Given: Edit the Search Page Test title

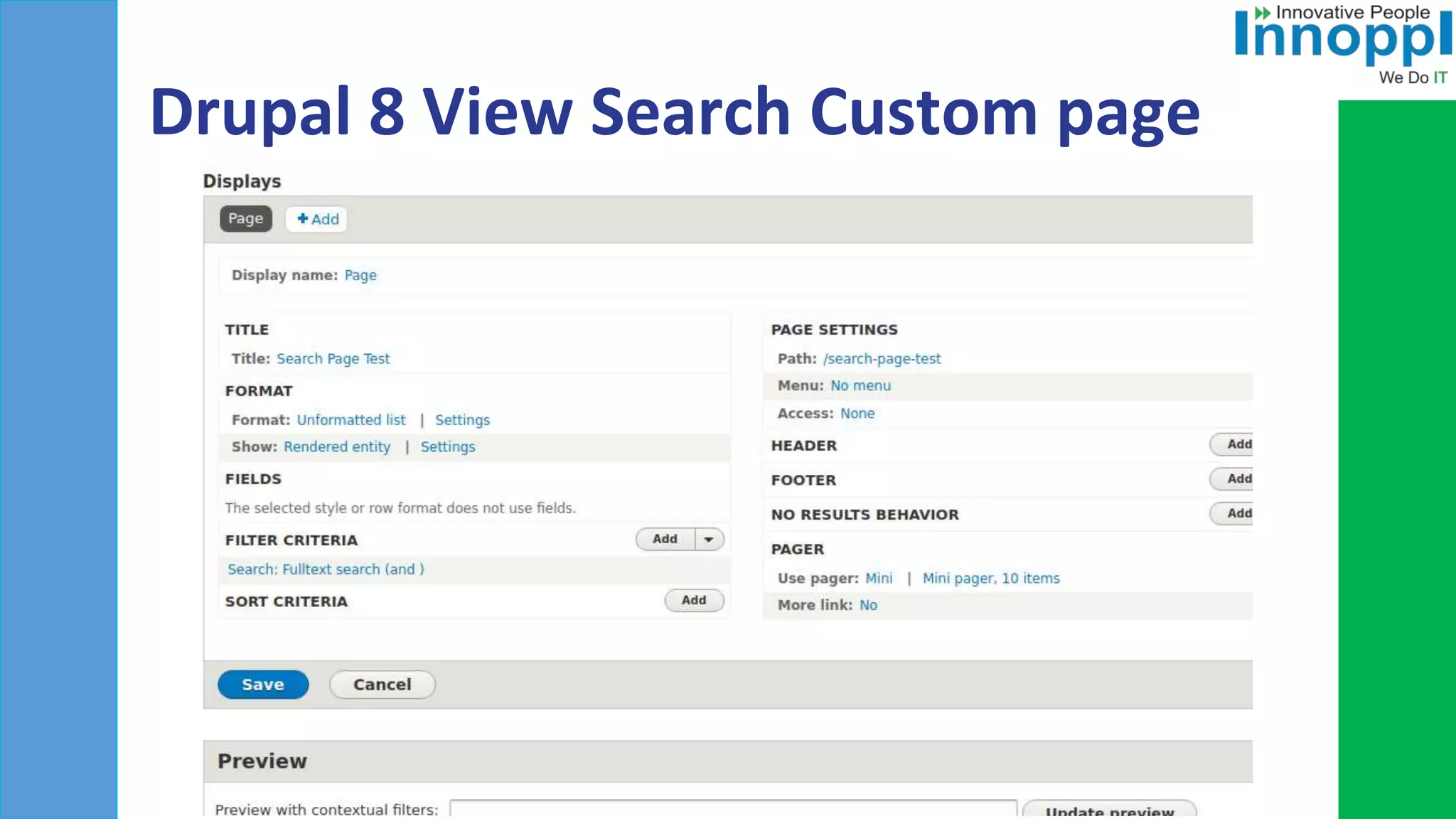Looking at the screenshot, I should (333, 359).
